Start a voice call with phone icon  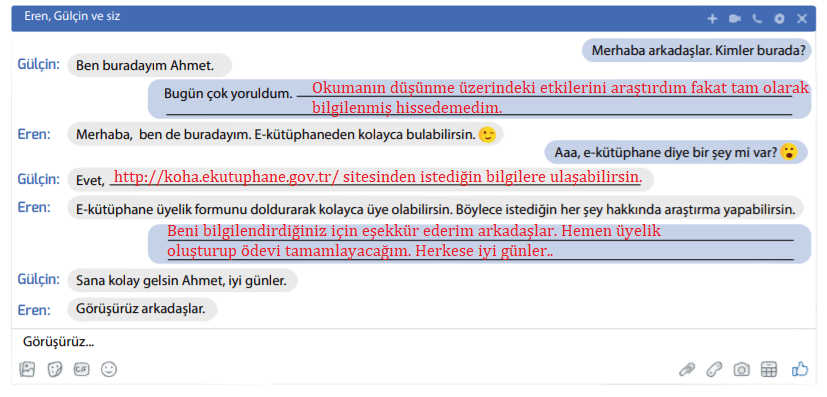click(757, 18)
